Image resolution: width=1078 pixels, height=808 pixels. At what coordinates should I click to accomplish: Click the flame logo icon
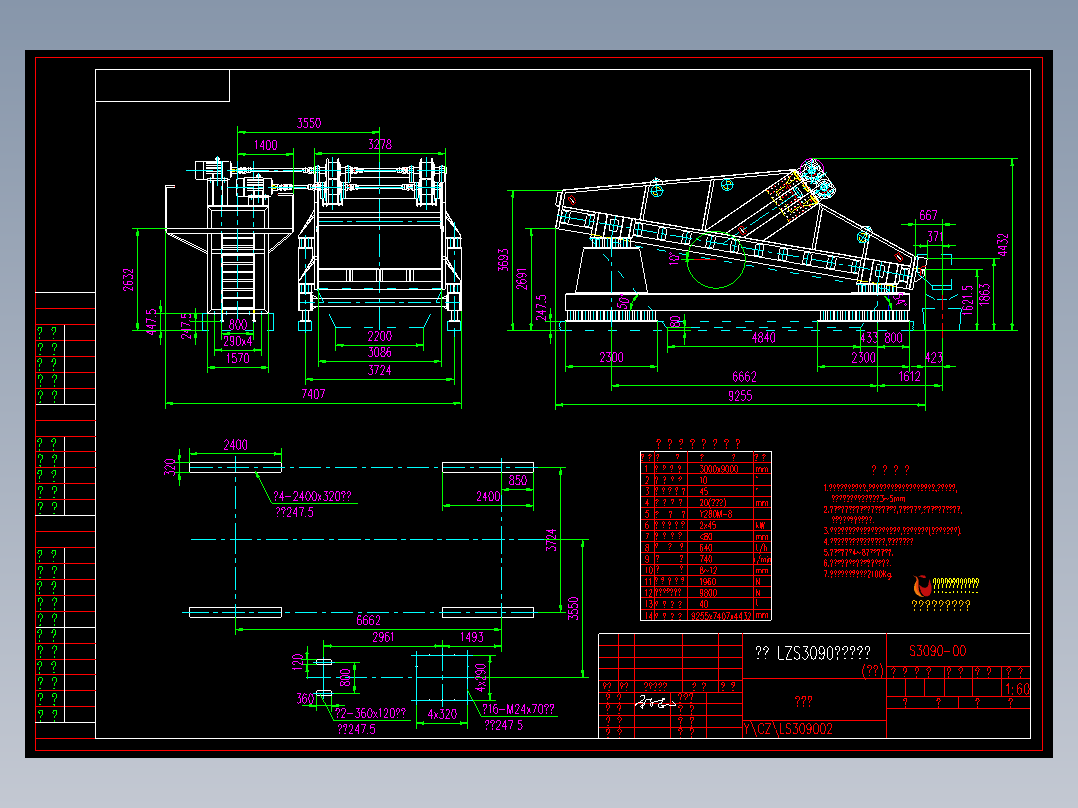[922, 586]
